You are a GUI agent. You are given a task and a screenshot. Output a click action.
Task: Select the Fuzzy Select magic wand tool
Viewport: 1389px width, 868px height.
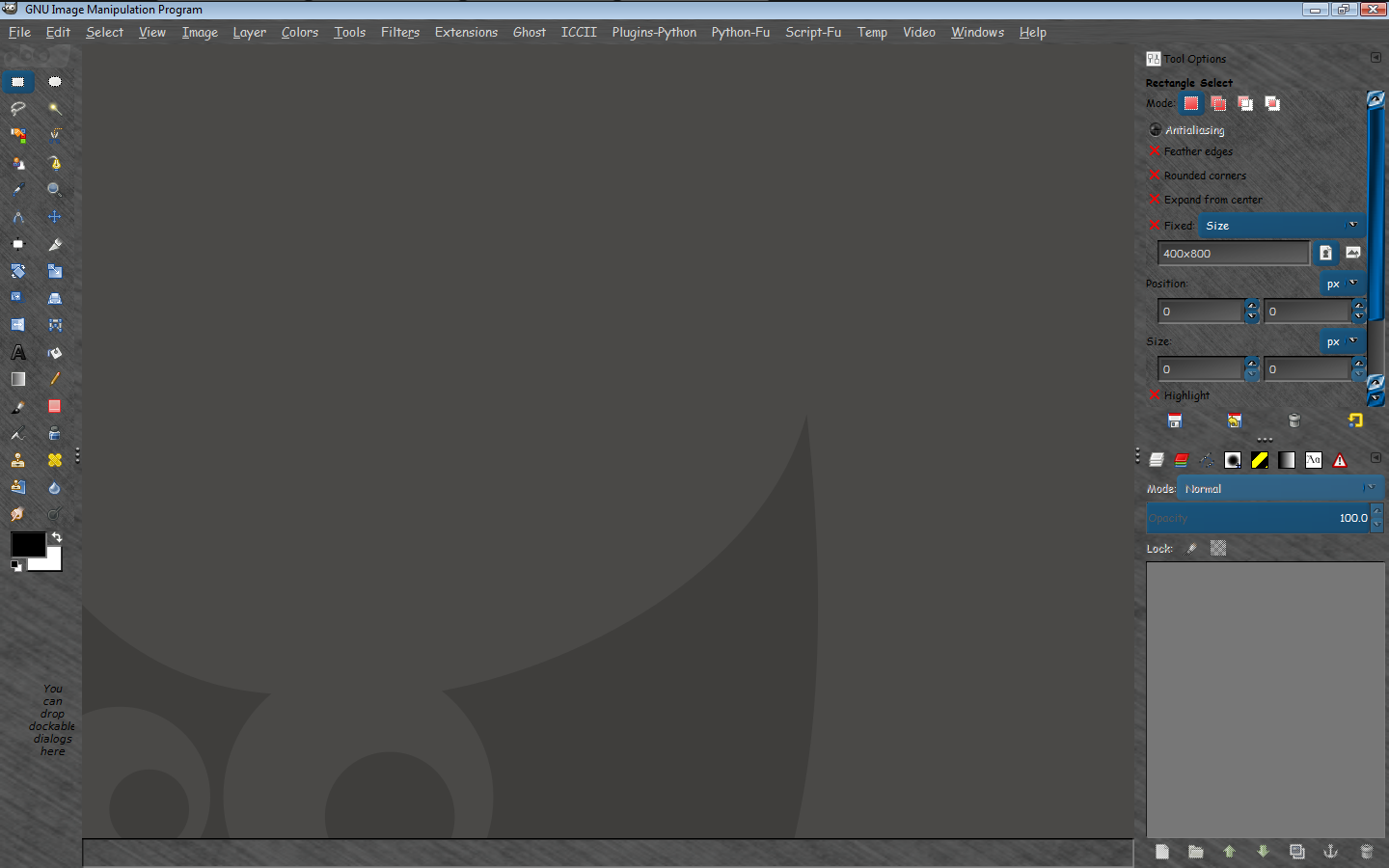[x=55, y=109]
